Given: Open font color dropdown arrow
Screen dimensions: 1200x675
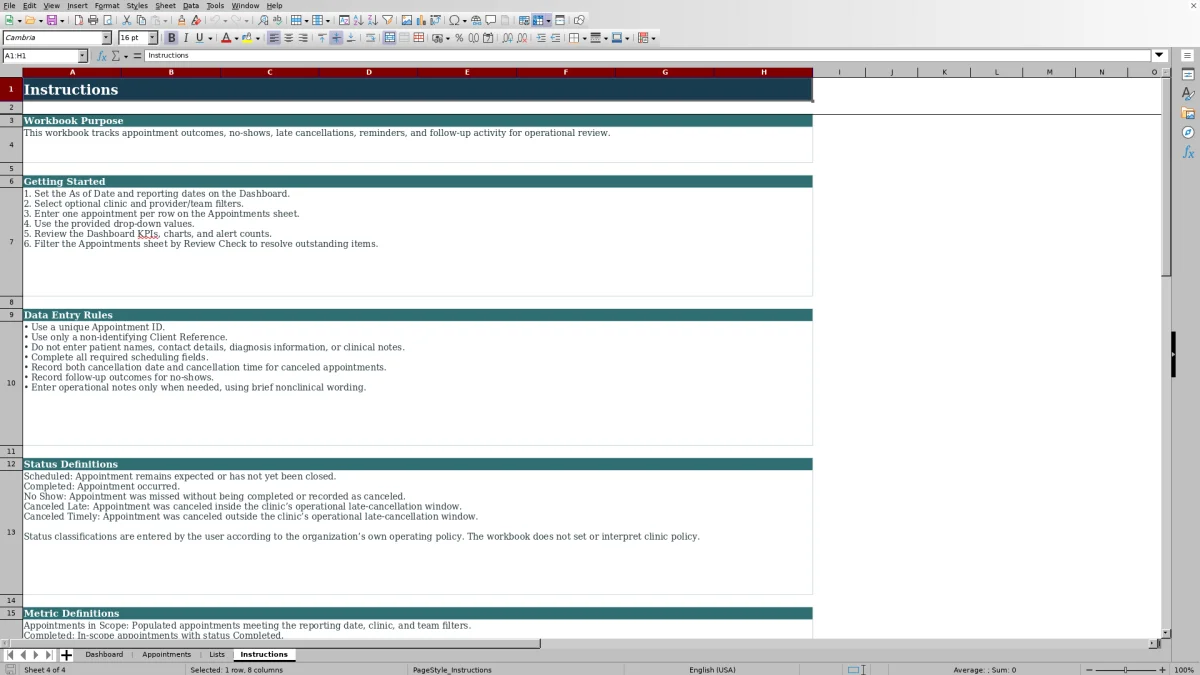Looking at the screenshot, I should 236,38.
